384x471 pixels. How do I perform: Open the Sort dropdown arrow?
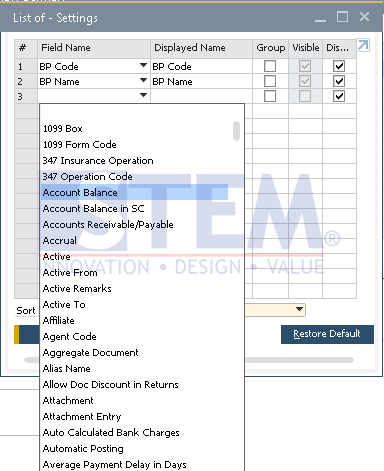click(300, 309)
